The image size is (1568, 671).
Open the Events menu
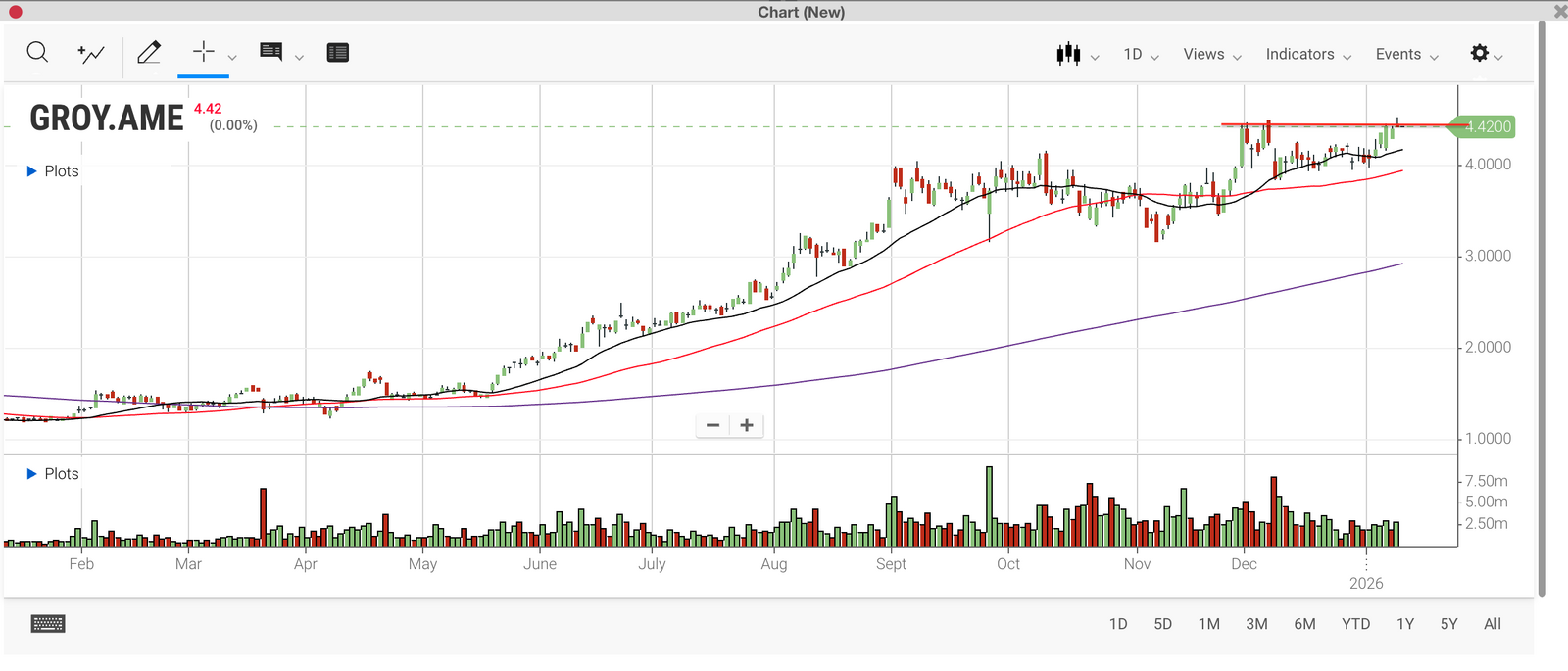1406,55
